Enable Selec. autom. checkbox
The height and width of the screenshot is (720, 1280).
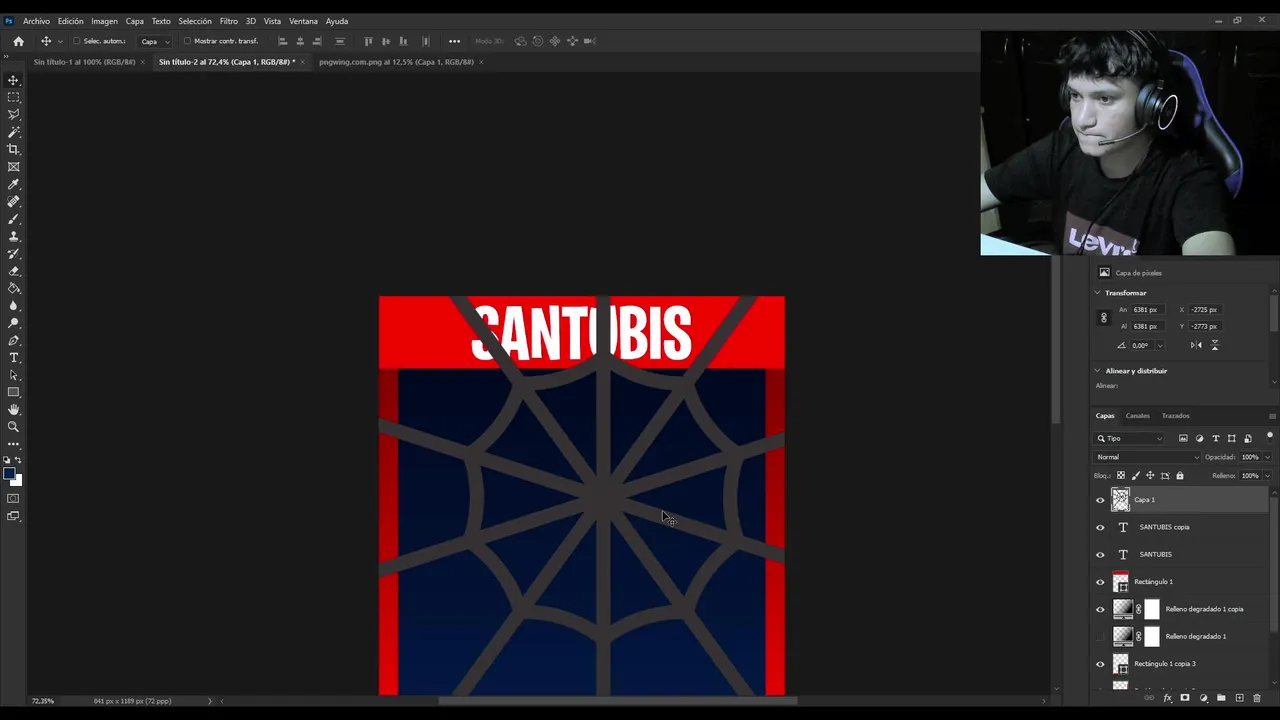pos(76,41)
